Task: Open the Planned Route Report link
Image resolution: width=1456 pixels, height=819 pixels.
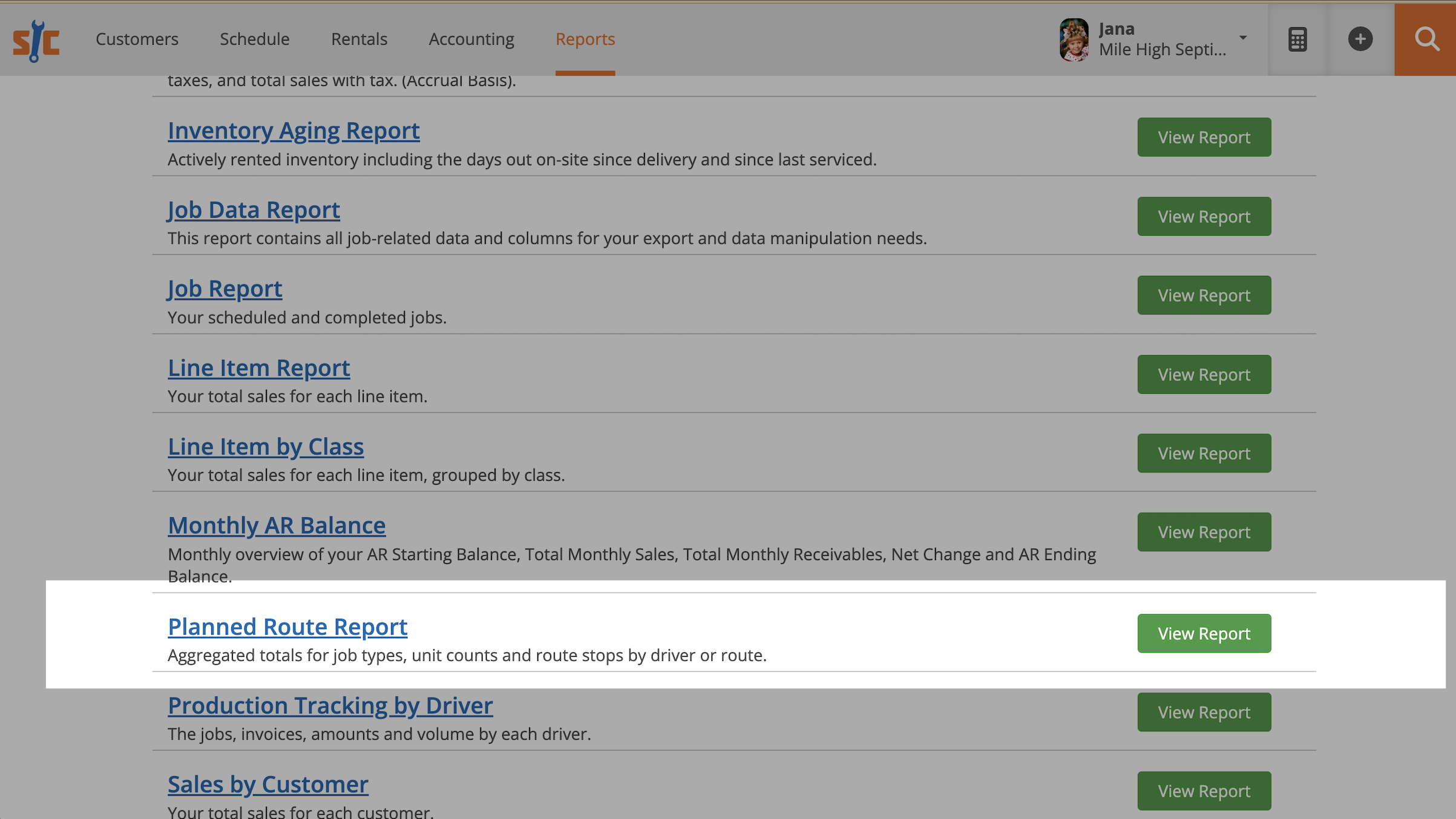Action: (x=287, y=627)
